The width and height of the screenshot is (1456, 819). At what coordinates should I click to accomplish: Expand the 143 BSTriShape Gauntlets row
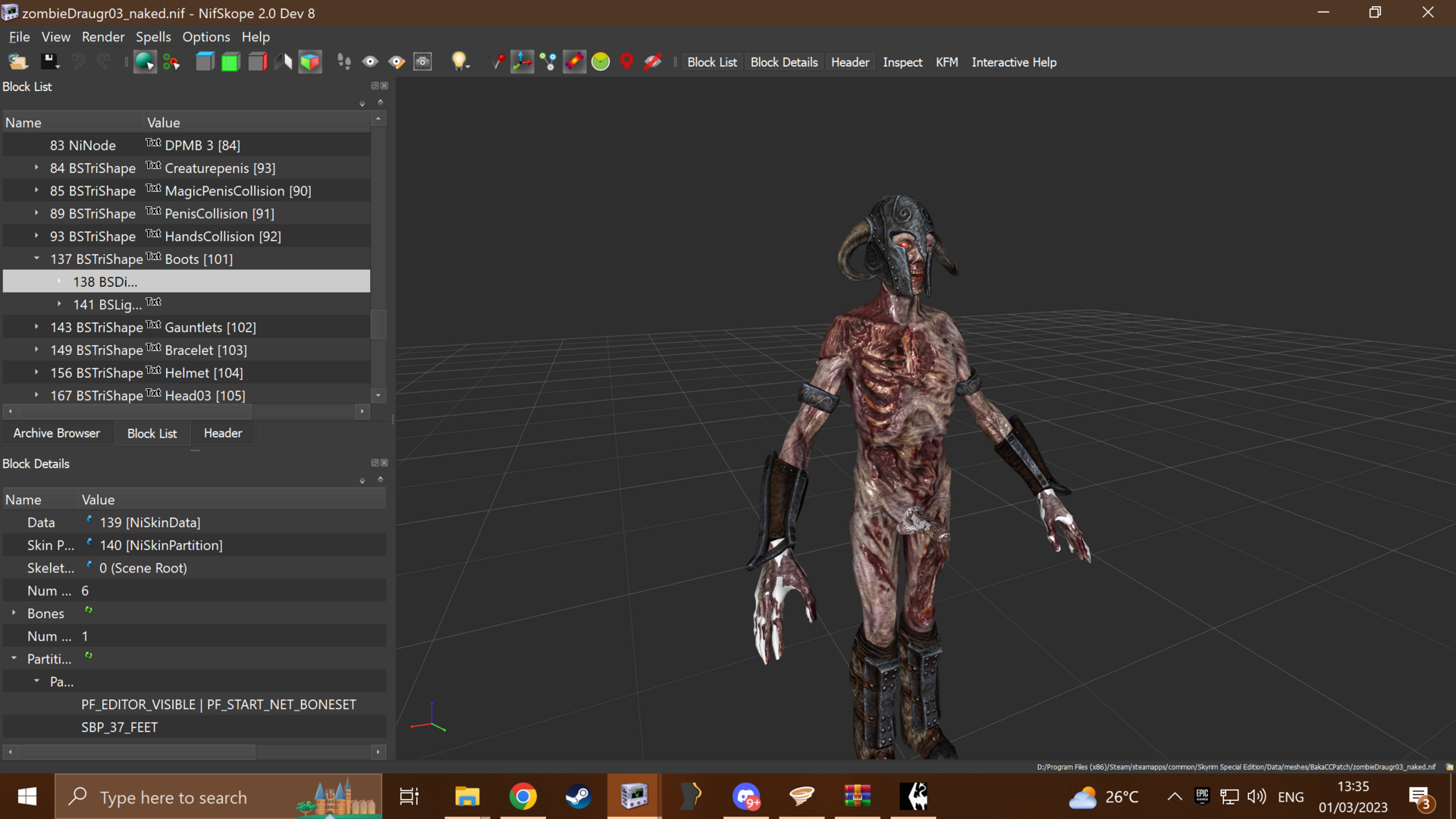click(36, 326)
